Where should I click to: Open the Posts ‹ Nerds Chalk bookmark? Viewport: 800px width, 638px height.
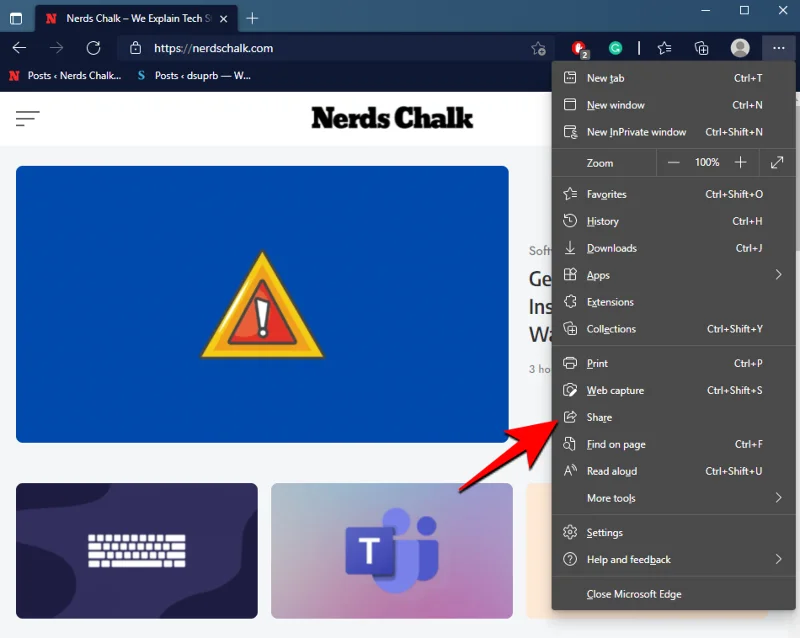point(65,75)
